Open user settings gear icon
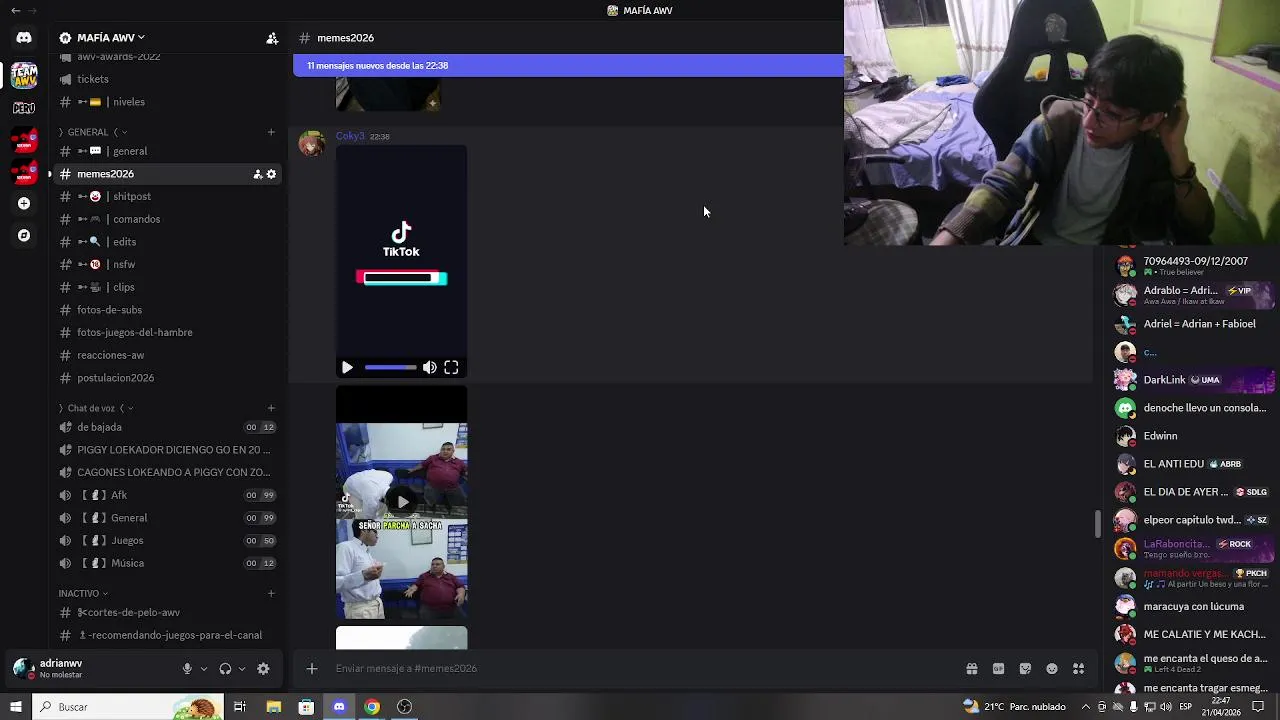Viewport: 1280px width, 720px height. point(263,669)
